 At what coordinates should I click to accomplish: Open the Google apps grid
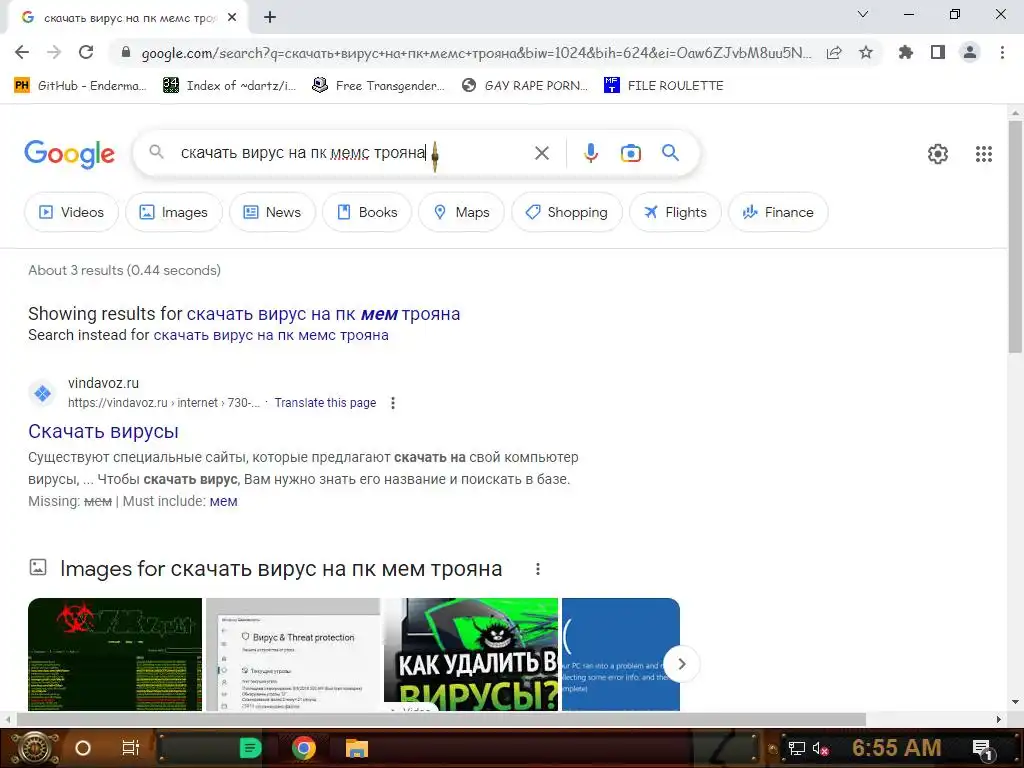tap(984, 153)
